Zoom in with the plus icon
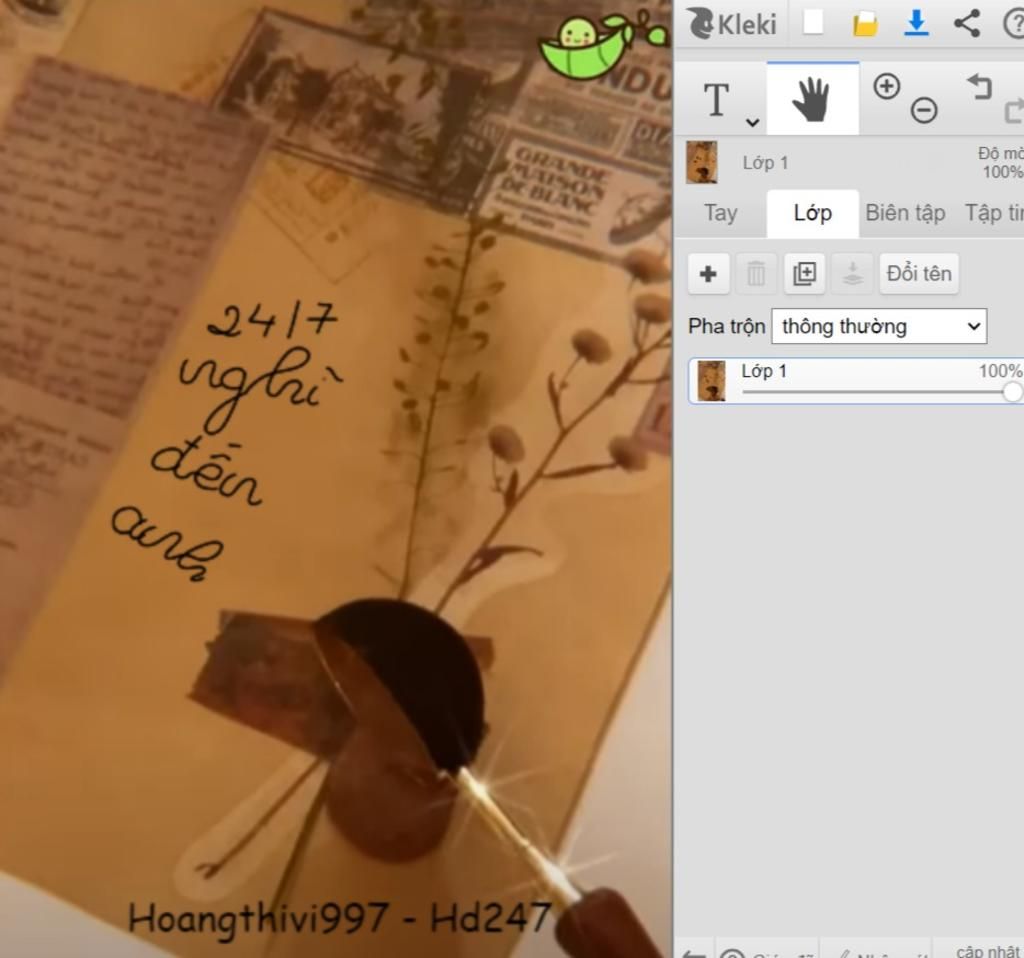Viewport: 1024px width, 958px height. [886, 86]
